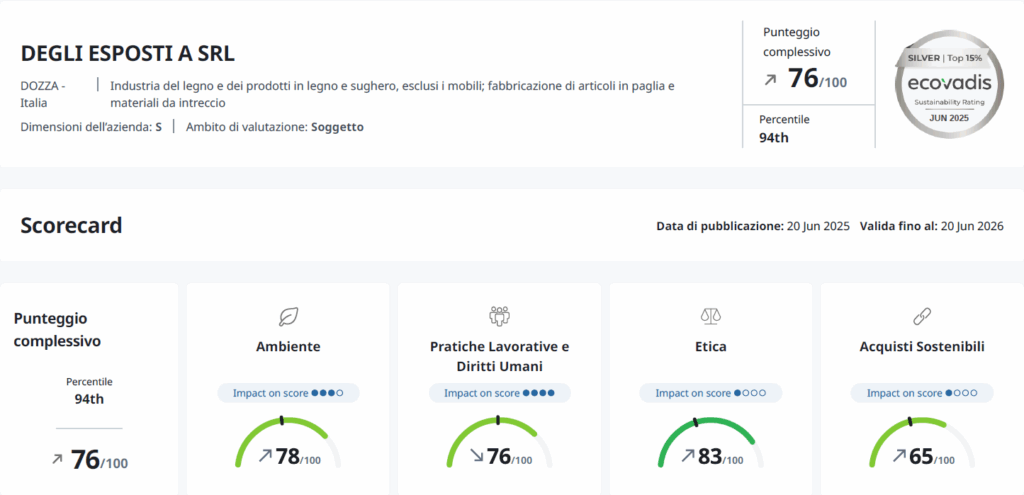Click Impact on score pill under Etica

point(711,393)
